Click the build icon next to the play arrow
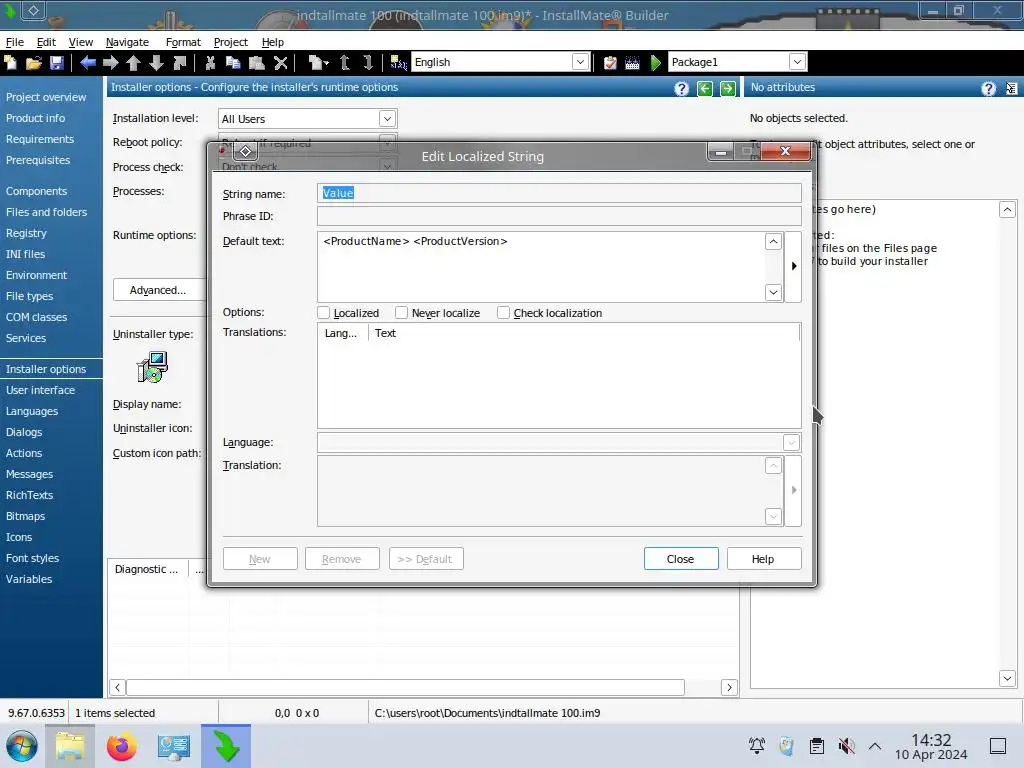This screenshot has width=1024, height=768. [632, 63]
